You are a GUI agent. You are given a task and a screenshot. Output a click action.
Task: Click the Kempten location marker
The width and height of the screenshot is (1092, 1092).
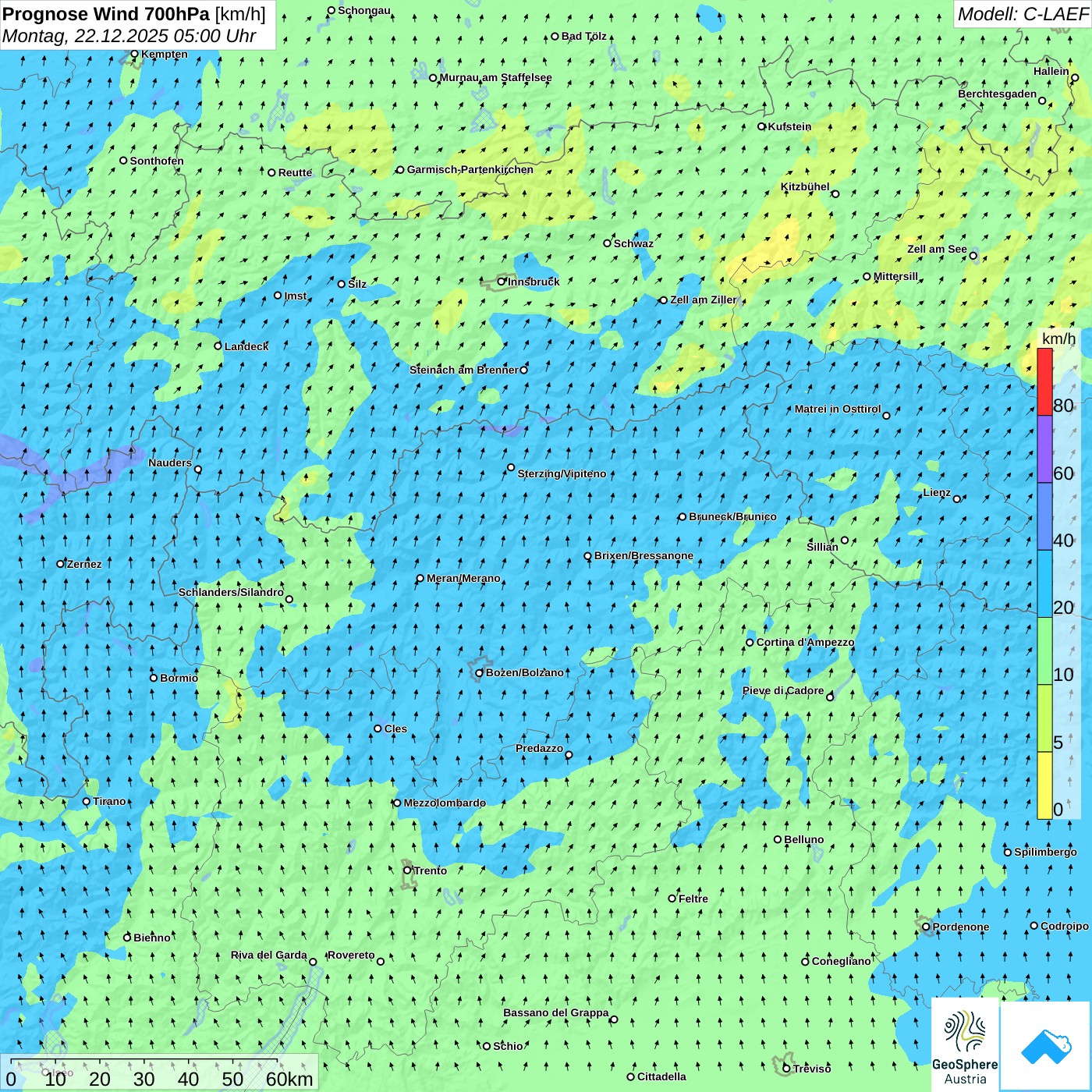[134, 54]
